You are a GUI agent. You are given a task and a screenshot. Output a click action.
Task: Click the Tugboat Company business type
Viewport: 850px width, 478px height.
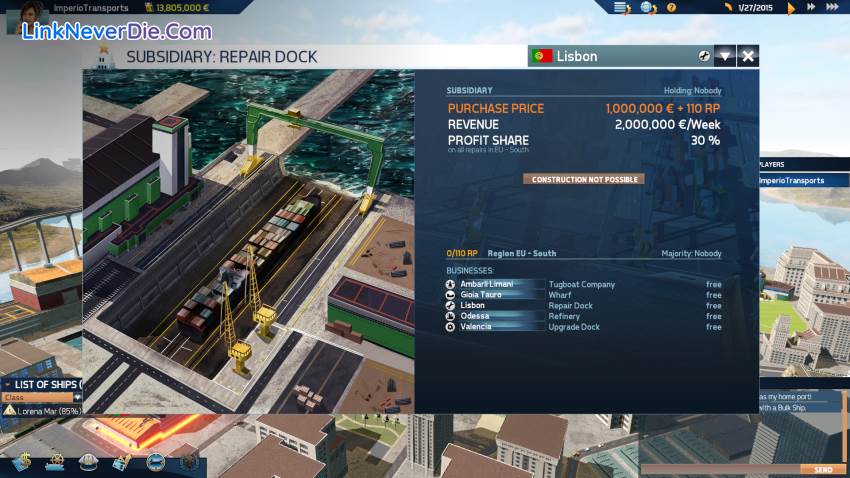click(581, 284)
